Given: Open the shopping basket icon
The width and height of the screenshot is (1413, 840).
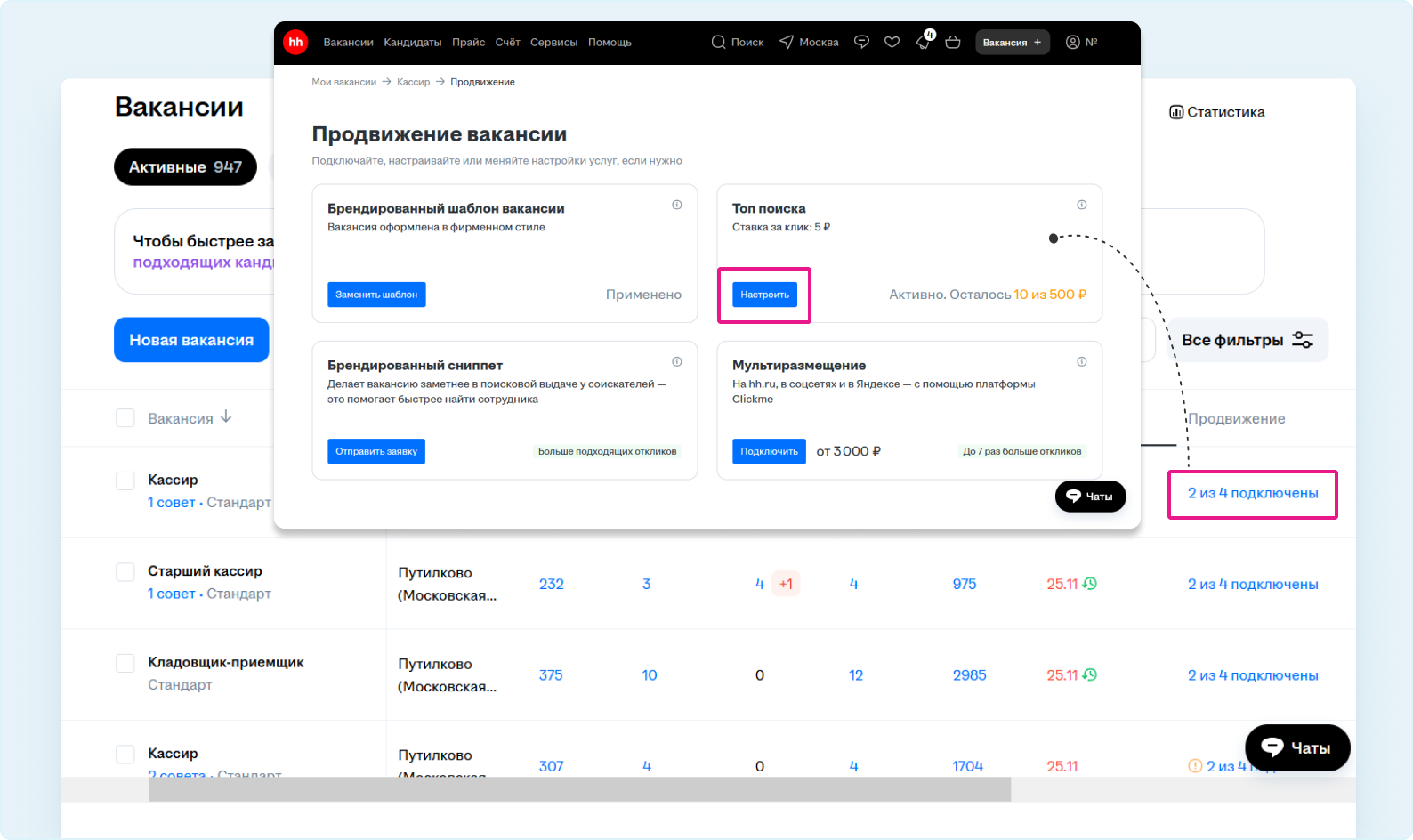Looking at the screenshot, I should tap(953, 42).
